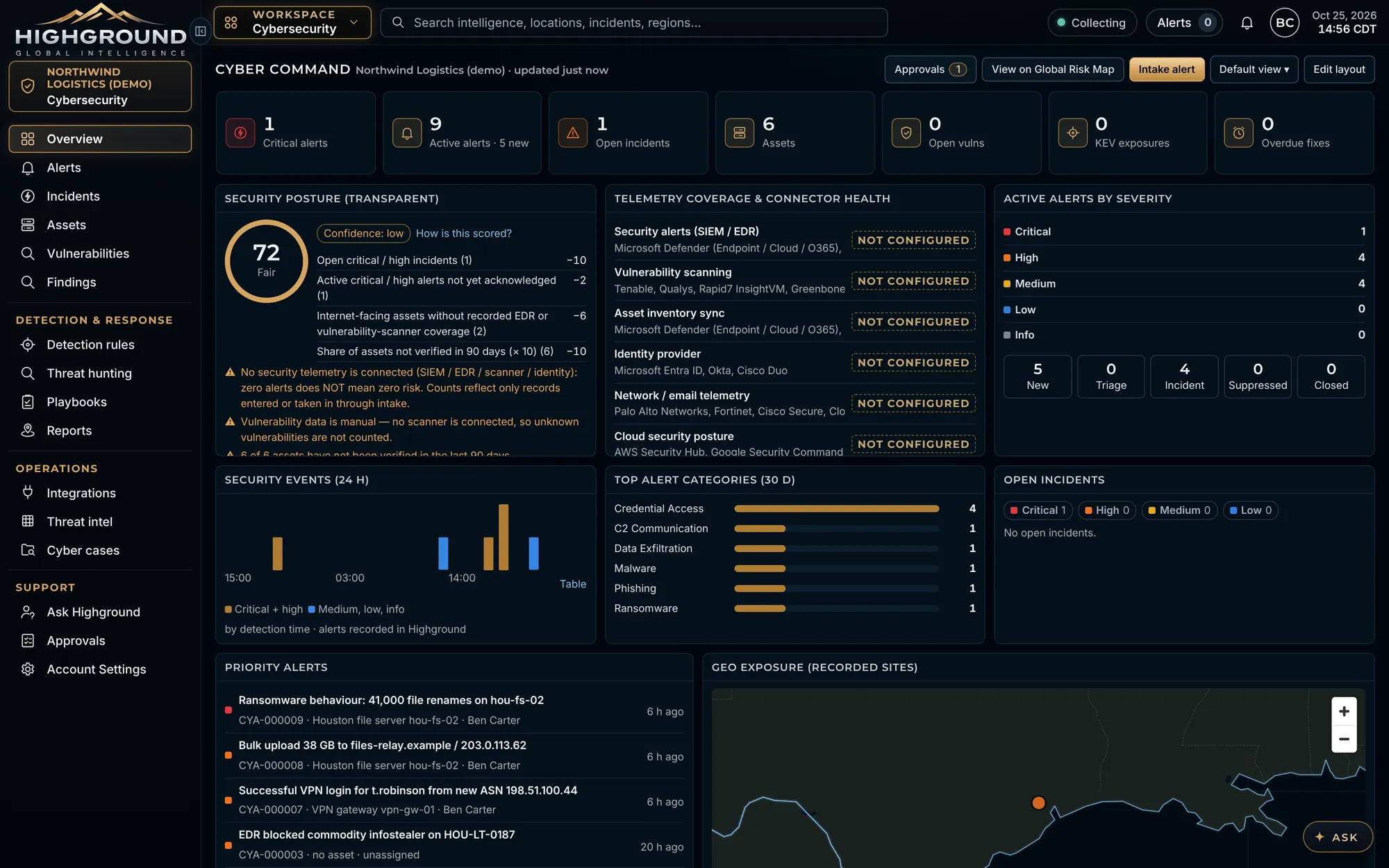The height and width of the screenshot is (868, 1389).
Task: Click the orange site marker on map
Action: pyautogui.click(x=1038, y=803)
